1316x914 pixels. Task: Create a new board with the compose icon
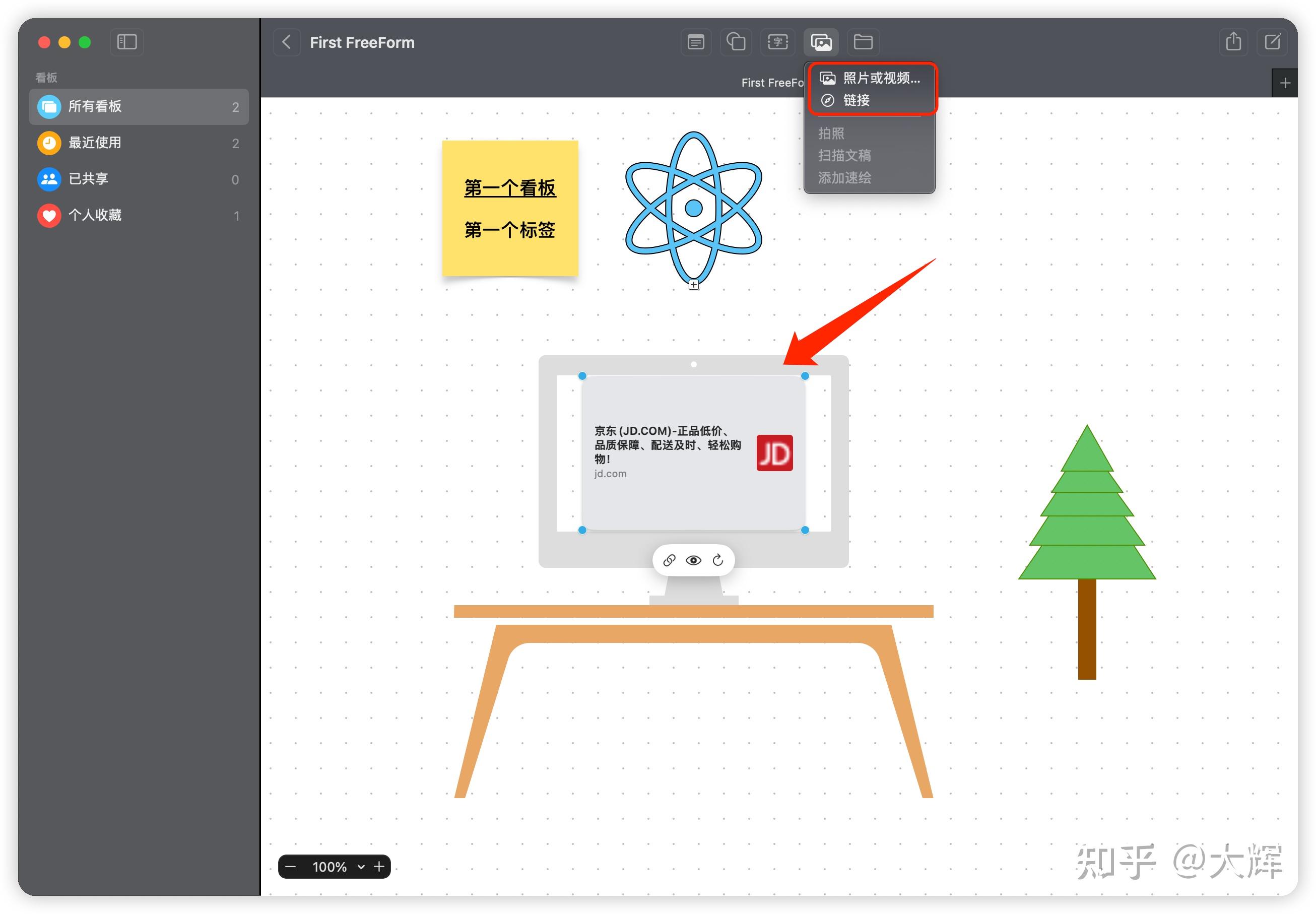(1272, 41)
